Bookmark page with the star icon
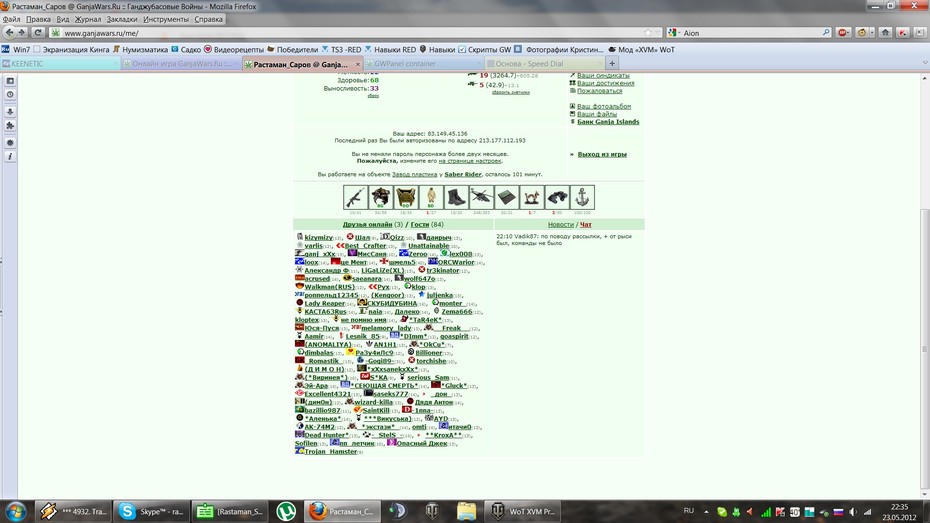The height and width of the screenshot is (523, 930). pyautogui.click(x=648, y=33)
